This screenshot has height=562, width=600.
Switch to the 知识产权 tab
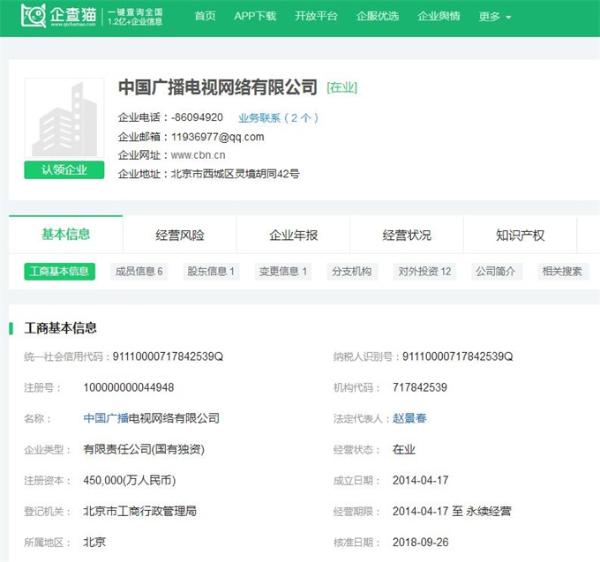[520, 235]
